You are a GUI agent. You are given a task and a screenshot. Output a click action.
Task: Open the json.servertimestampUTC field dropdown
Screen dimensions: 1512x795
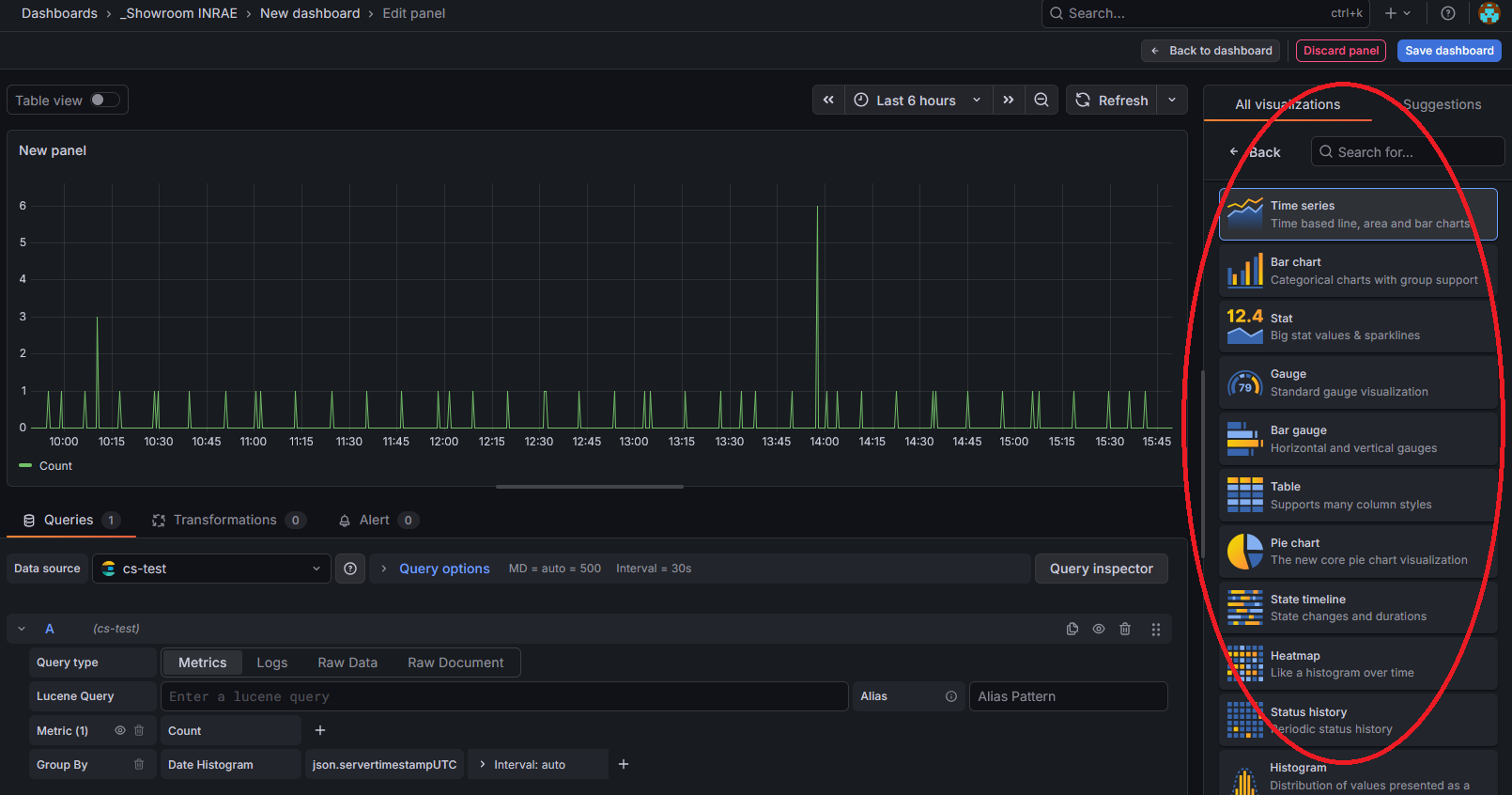(384, 764)
